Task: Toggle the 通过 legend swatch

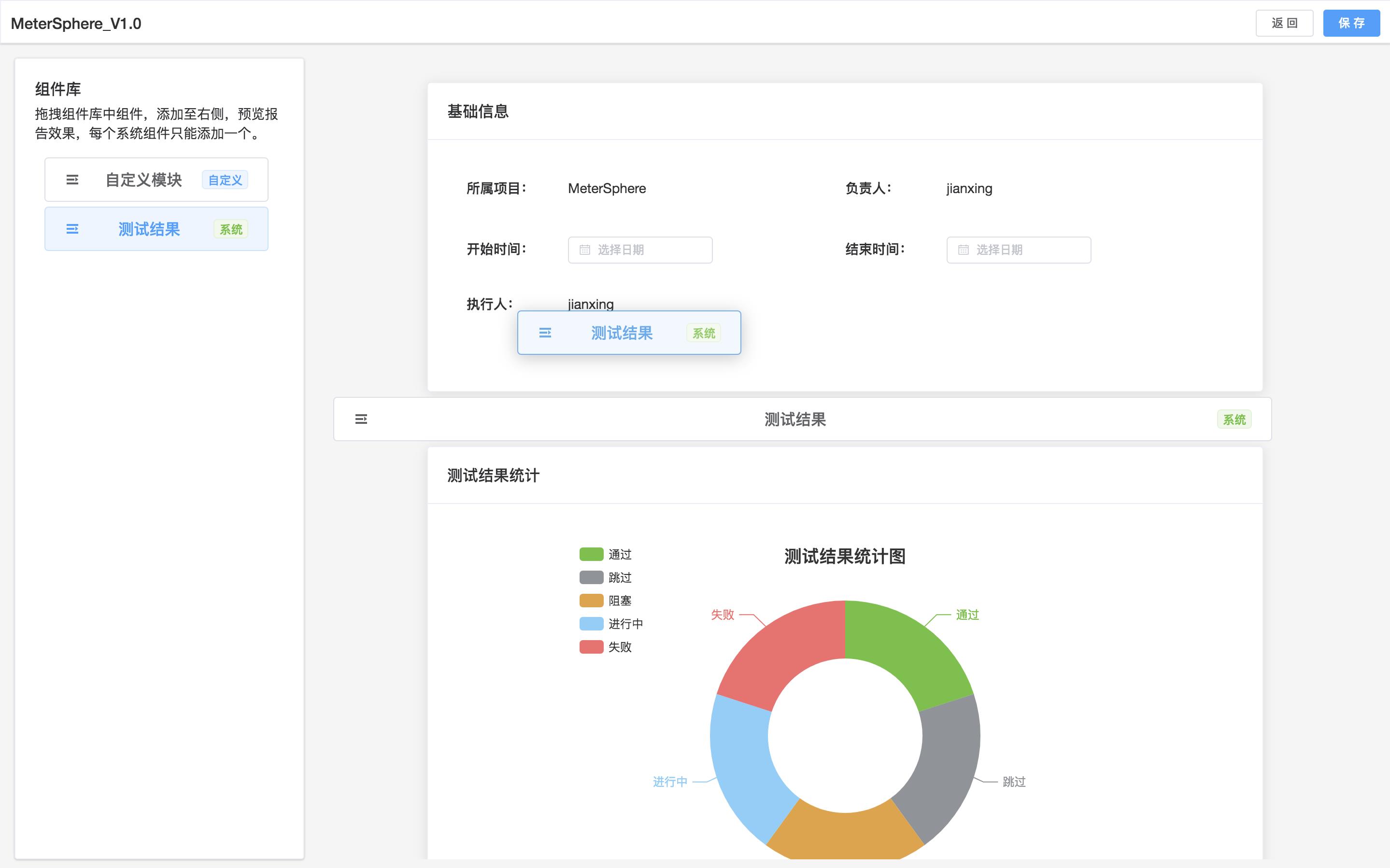Action: (591, 554)
